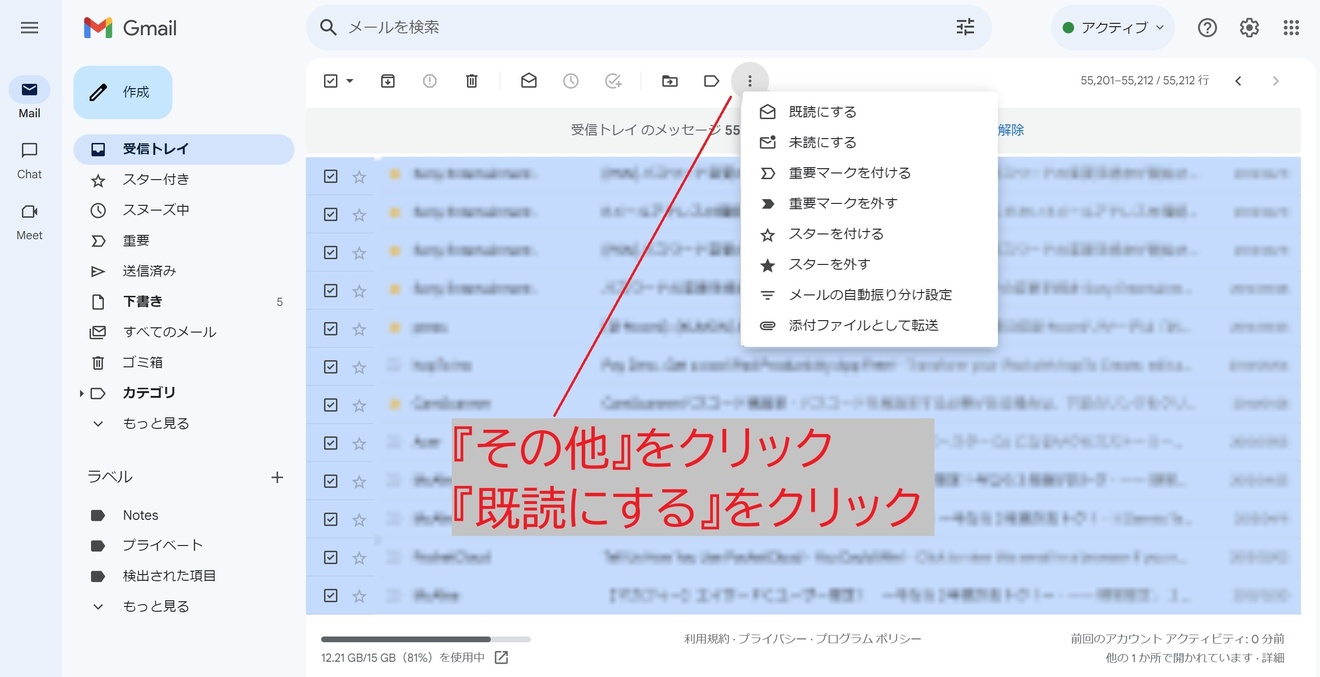
Task: Open the アクティブ status dropdown
Action: [1112, 28]
